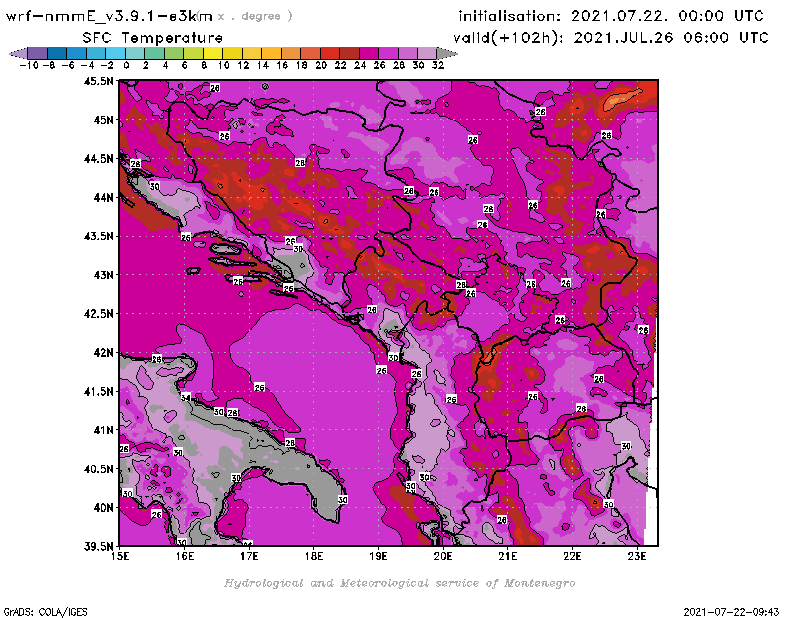
Task: Click the dark red legend swatch between 22 and 24
Action: pyautogui.click(x=349, y=53)
